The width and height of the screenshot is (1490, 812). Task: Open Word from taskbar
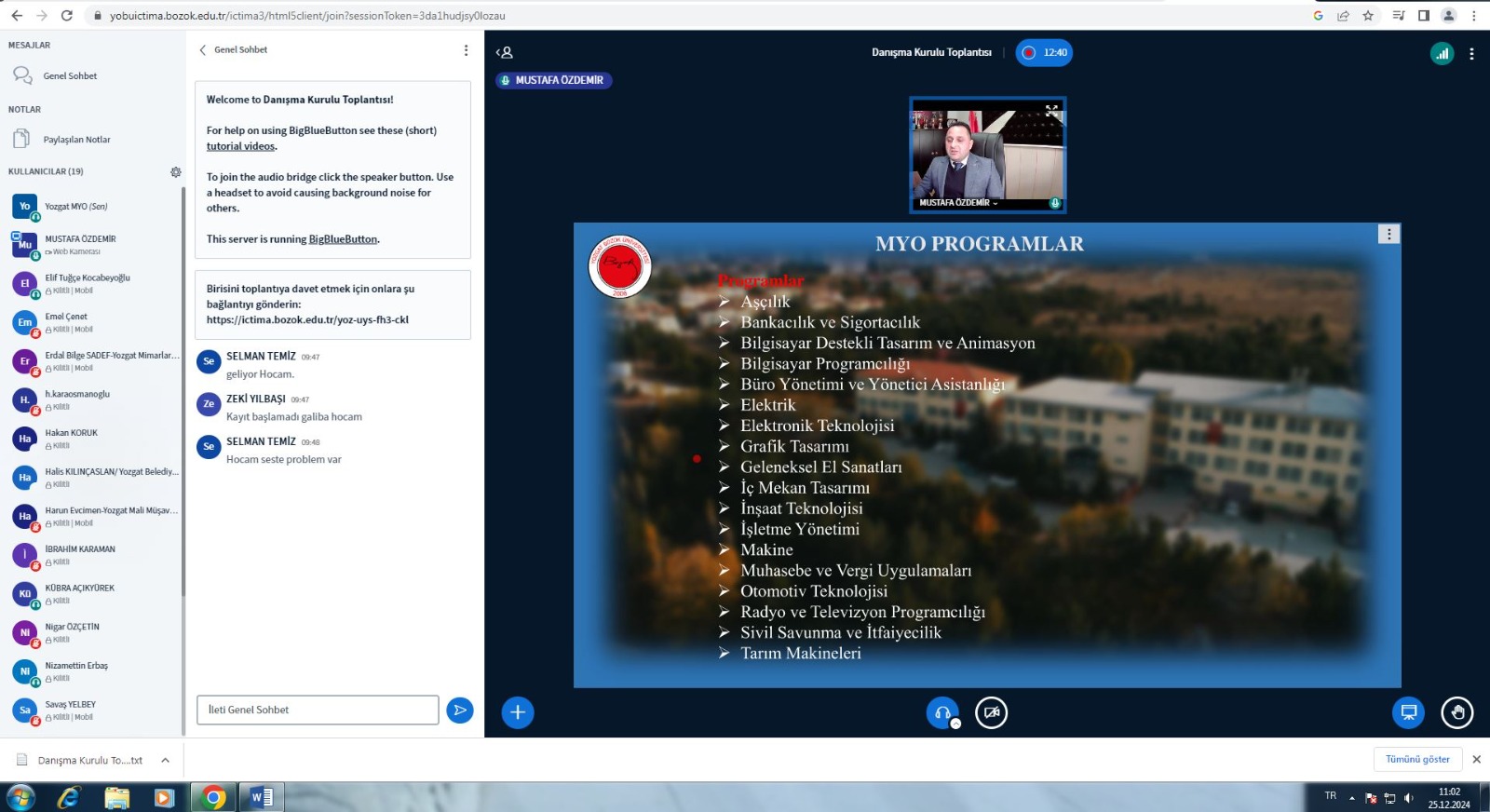262,797
